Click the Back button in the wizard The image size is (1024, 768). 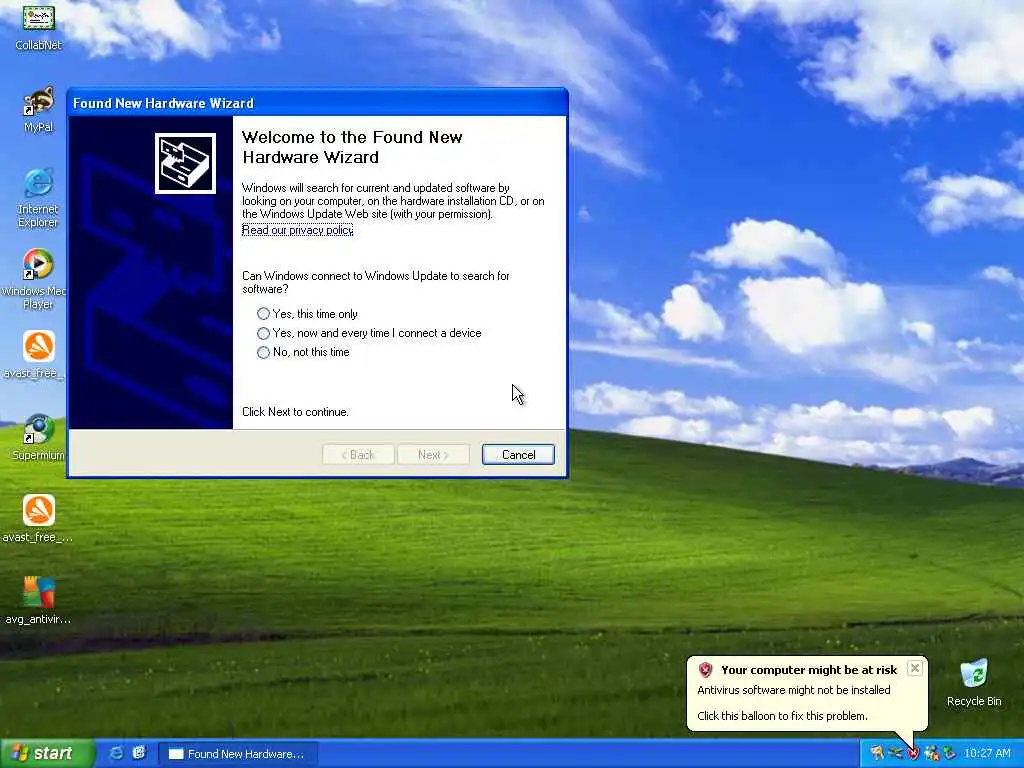(358, 455)
